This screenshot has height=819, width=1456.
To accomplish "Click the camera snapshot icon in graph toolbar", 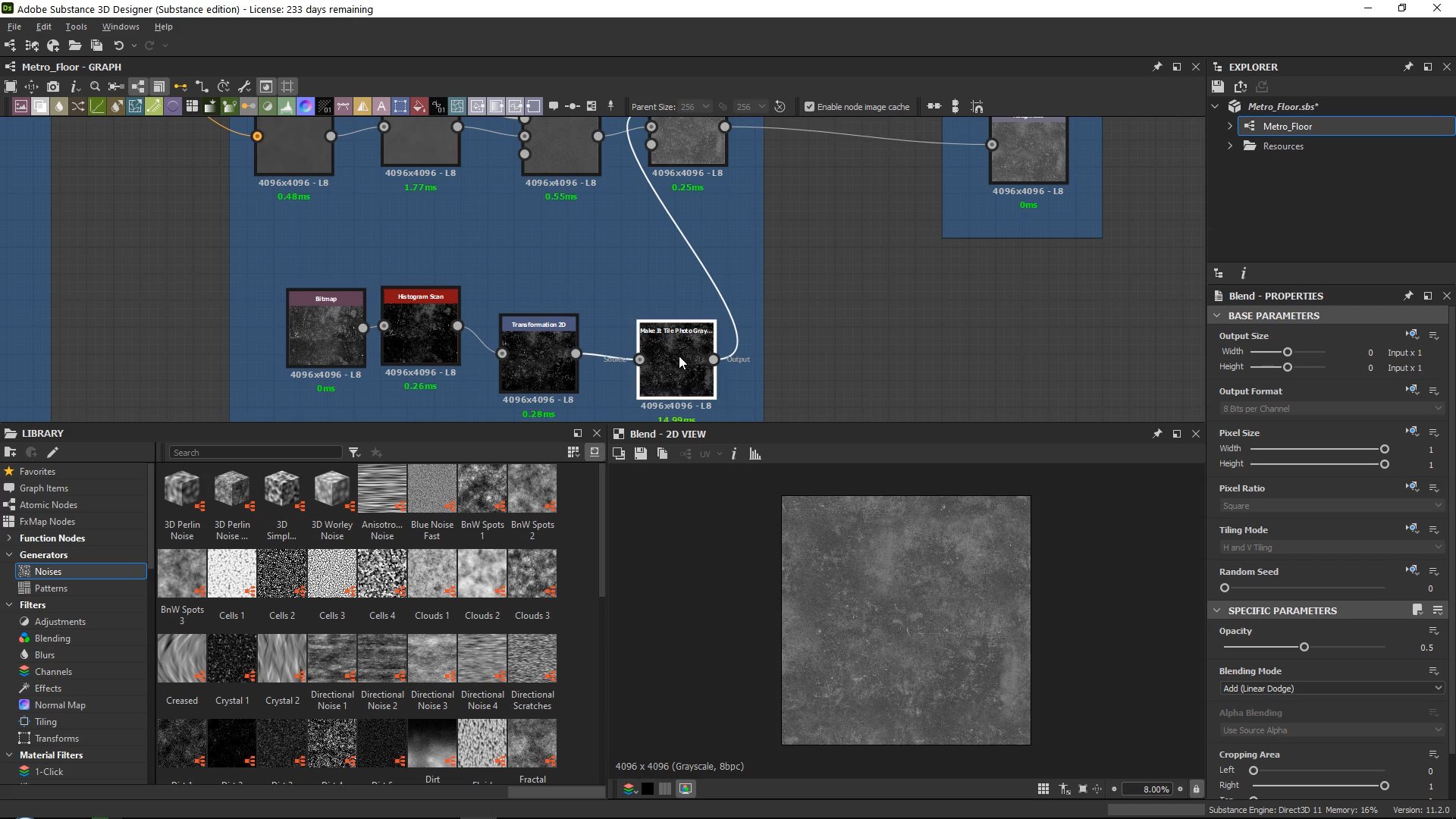I will [x=53, y=86].
